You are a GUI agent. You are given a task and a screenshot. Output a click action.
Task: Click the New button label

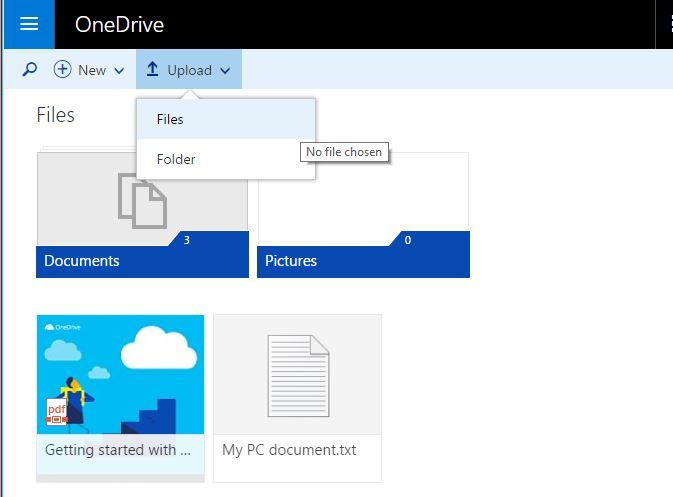tap(92, 70)
